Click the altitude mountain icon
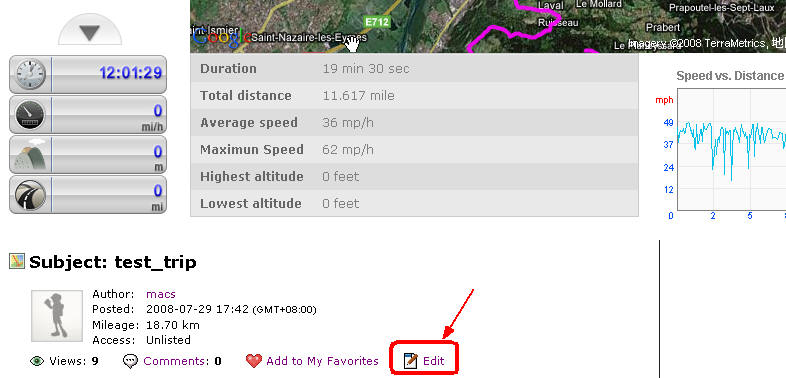 [31, 154]
